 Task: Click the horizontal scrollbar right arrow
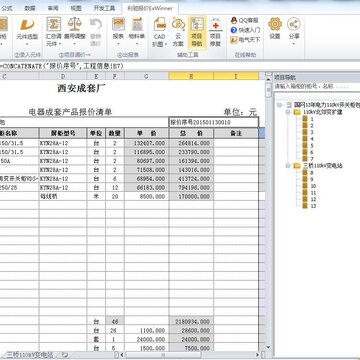[x=257, y=355]
